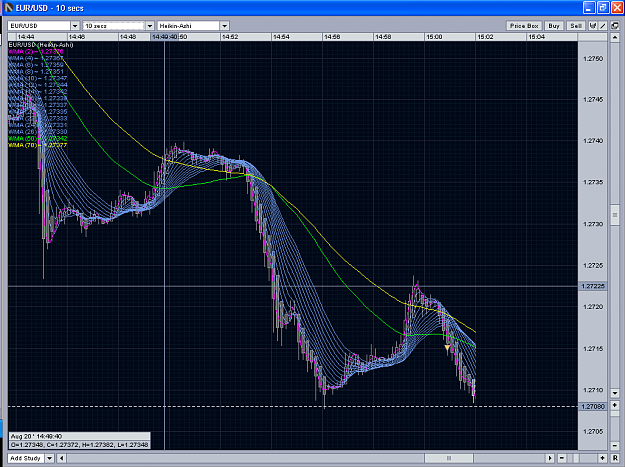Open the Add Study dropdown arrow
This screenshot has width=625, height=467.
pyautogui.click(x=49, y=458)
